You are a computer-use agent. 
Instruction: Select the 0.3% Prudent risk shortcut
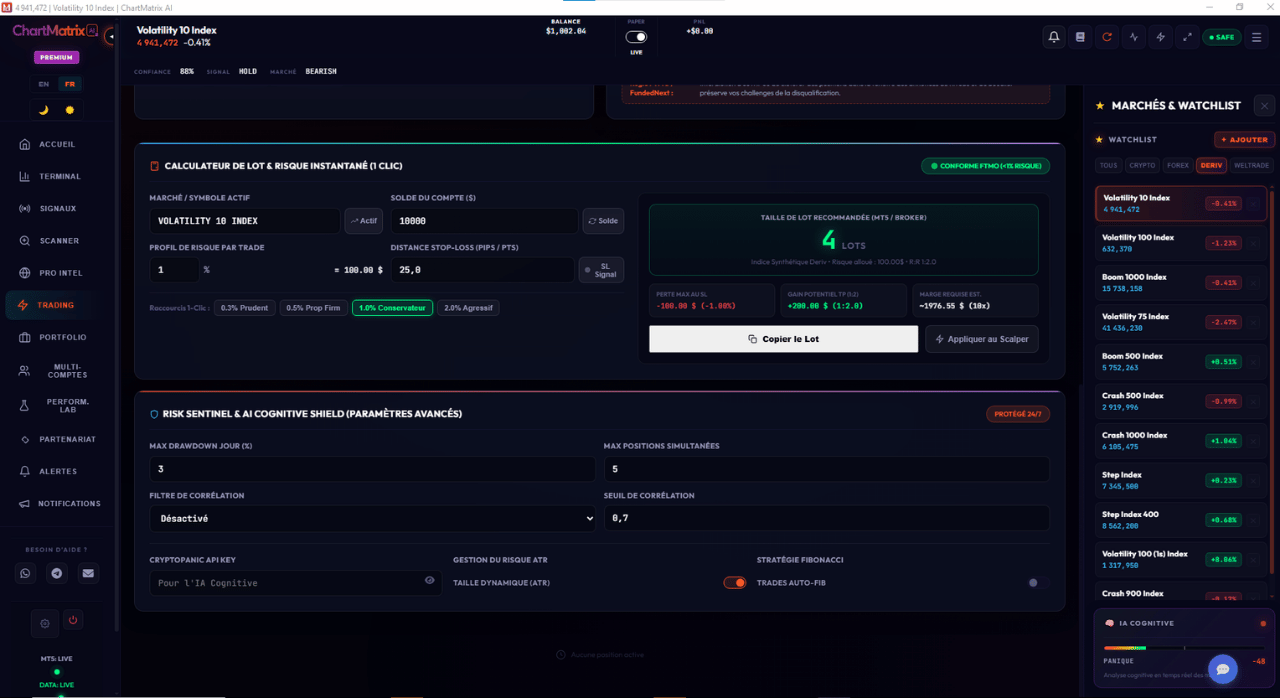click(245, 308)
